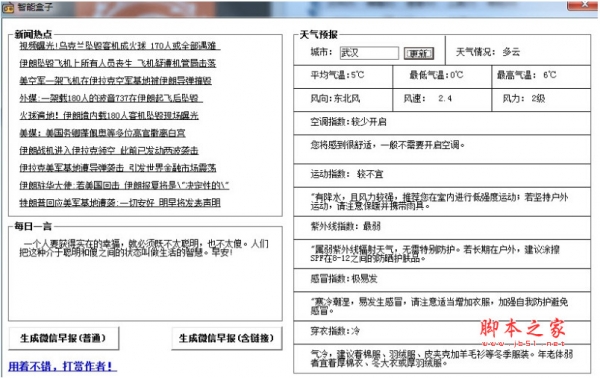Click the 属弱紫外线辐射天气 description
Image resolution: width=600 pixels, height=378 pixels.
[x=442, y=254]
